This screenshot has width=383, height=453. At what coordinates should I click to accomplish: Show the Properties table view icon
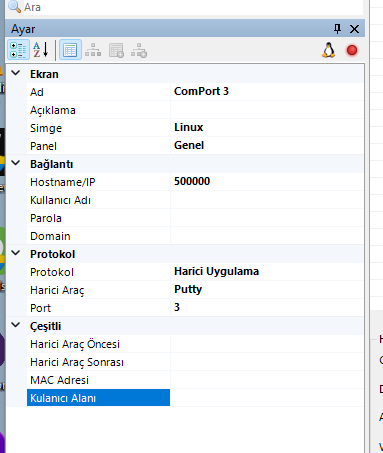coord(70,50)
